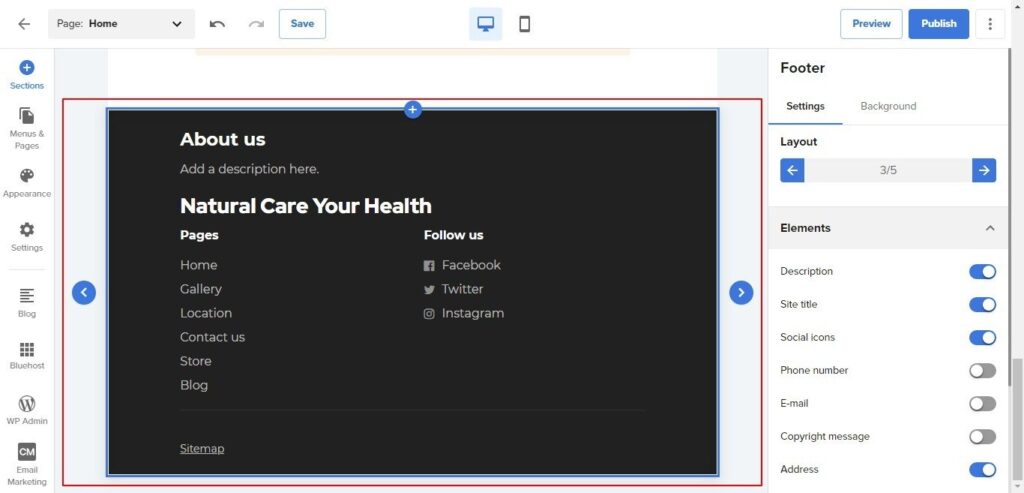Turn on the Copyright message toggle
The height and width of the screenshot is (493, 1024).
click(x=982, y=436)
